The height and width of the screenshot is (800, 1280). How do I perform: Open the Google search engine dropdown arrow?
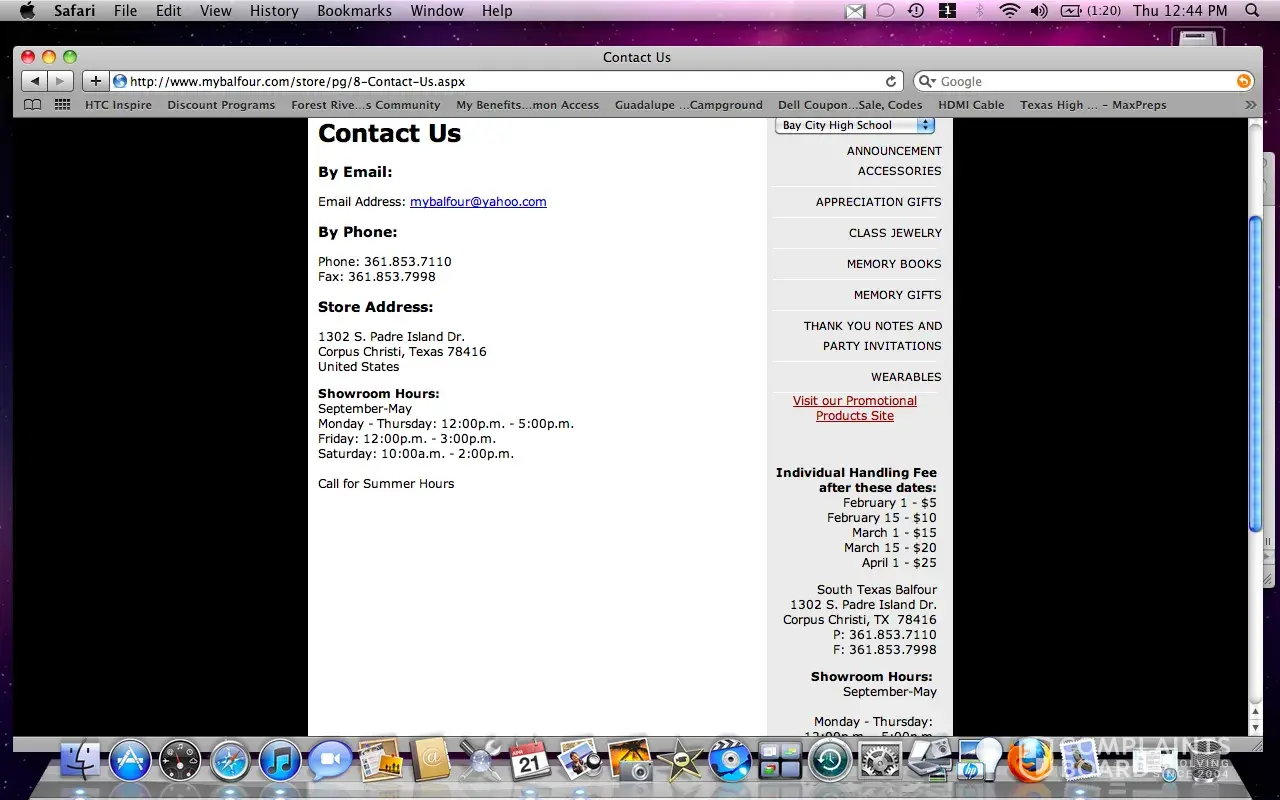(926, 81)
